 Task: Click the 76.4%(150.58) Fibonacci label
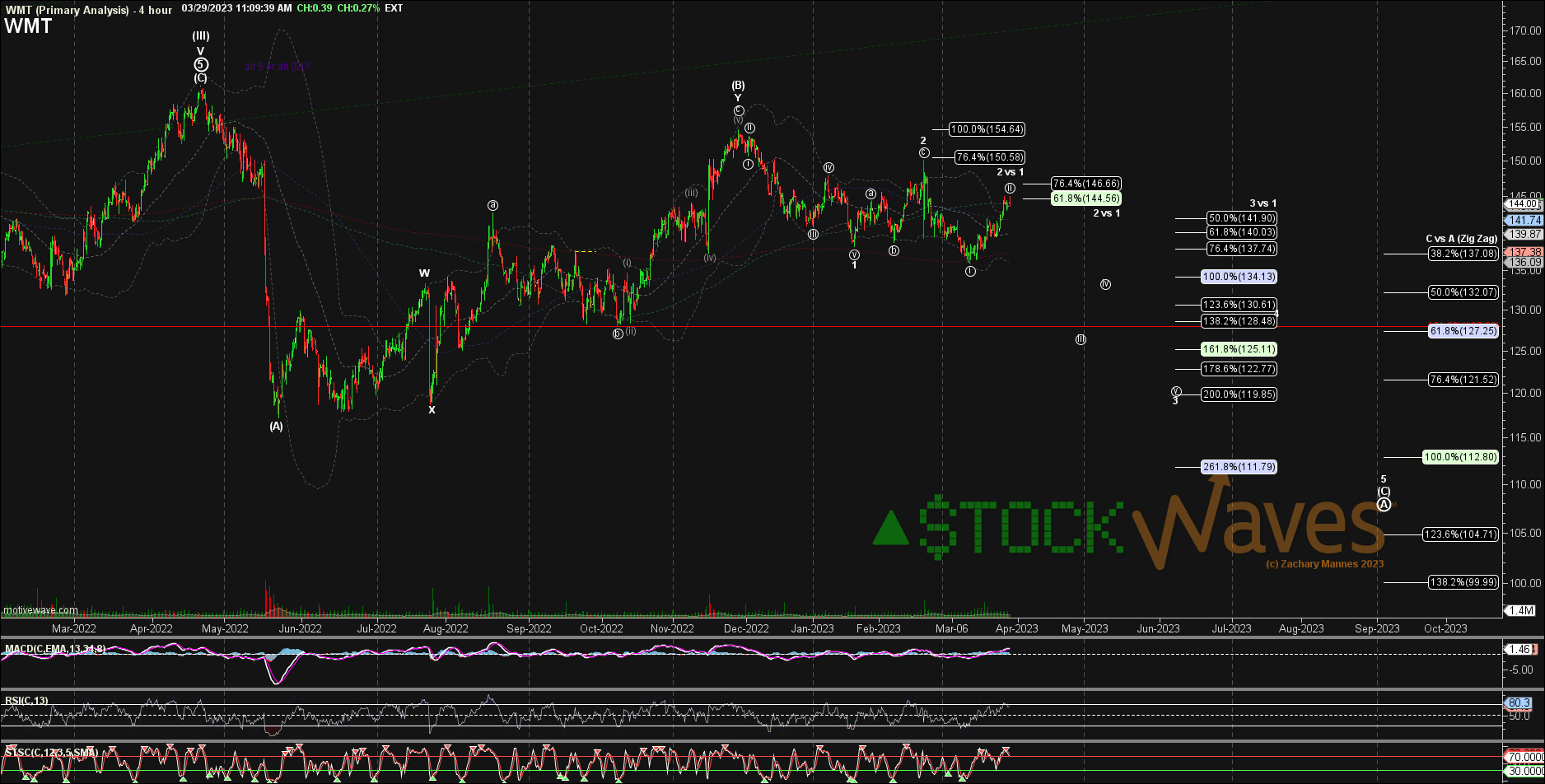(990, 157)
